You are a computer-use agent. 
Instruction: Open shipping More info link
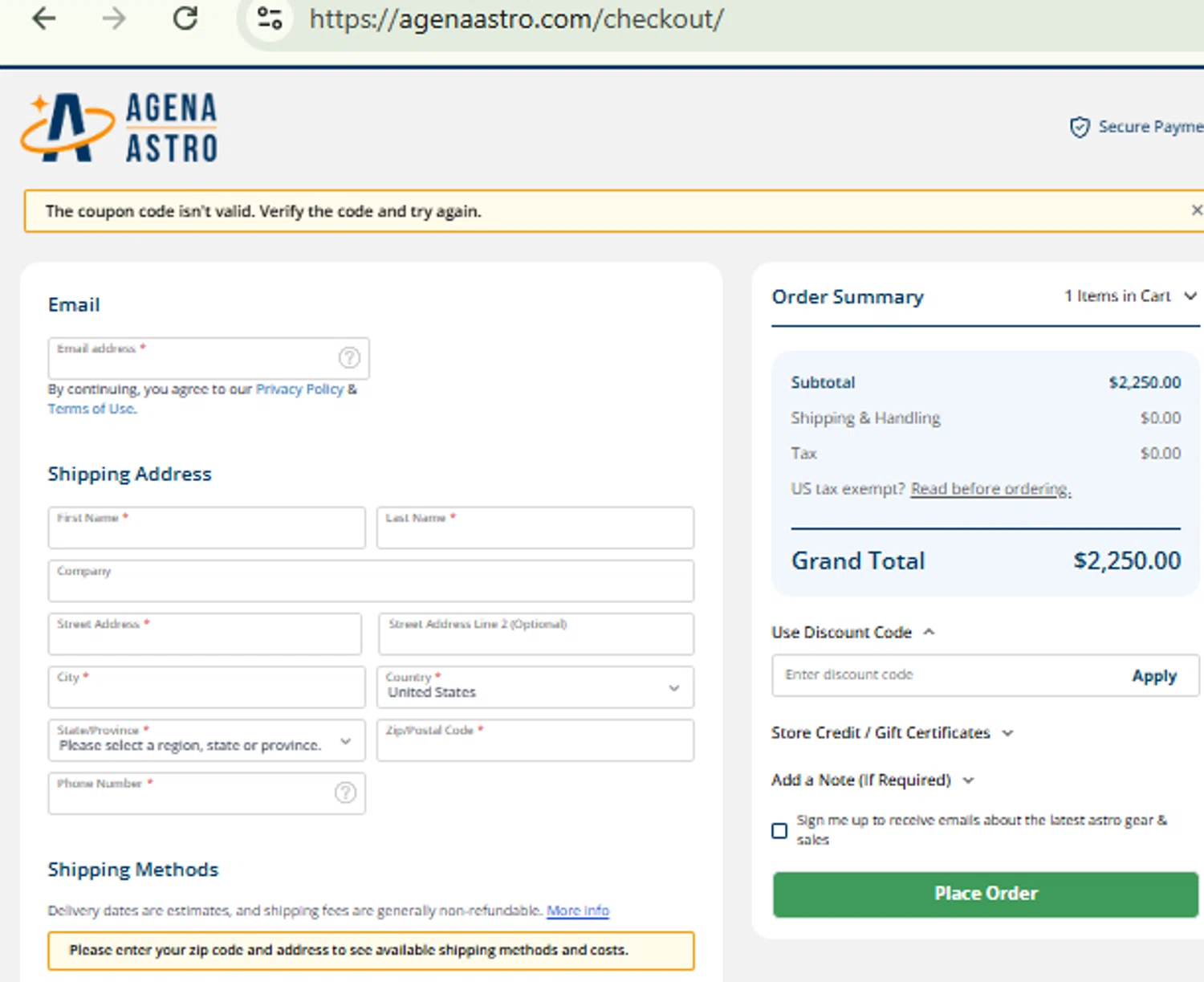(x=578, y=911)
